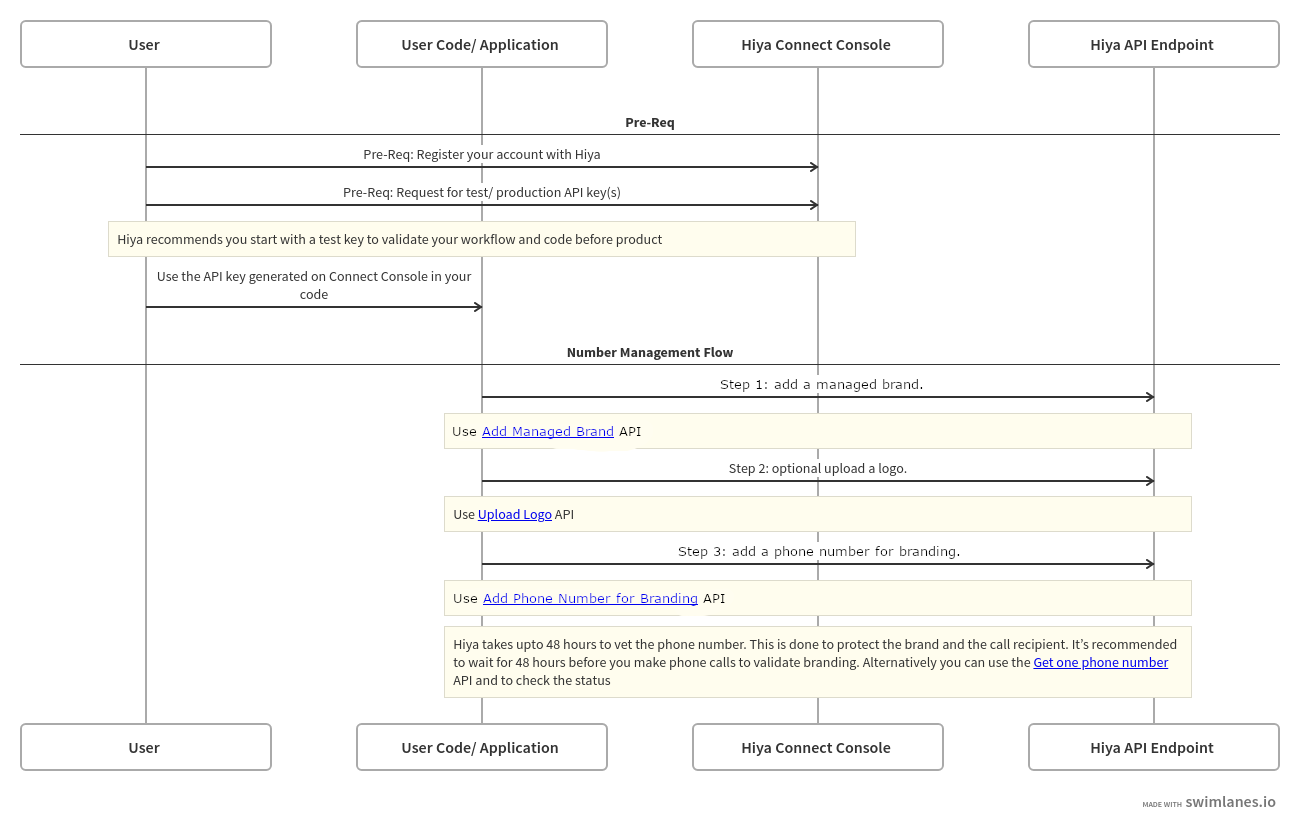Select the bottom User actor box
Image resolution: width=1300 pixels, height=831 pixels.
click(x=146, y=747)
